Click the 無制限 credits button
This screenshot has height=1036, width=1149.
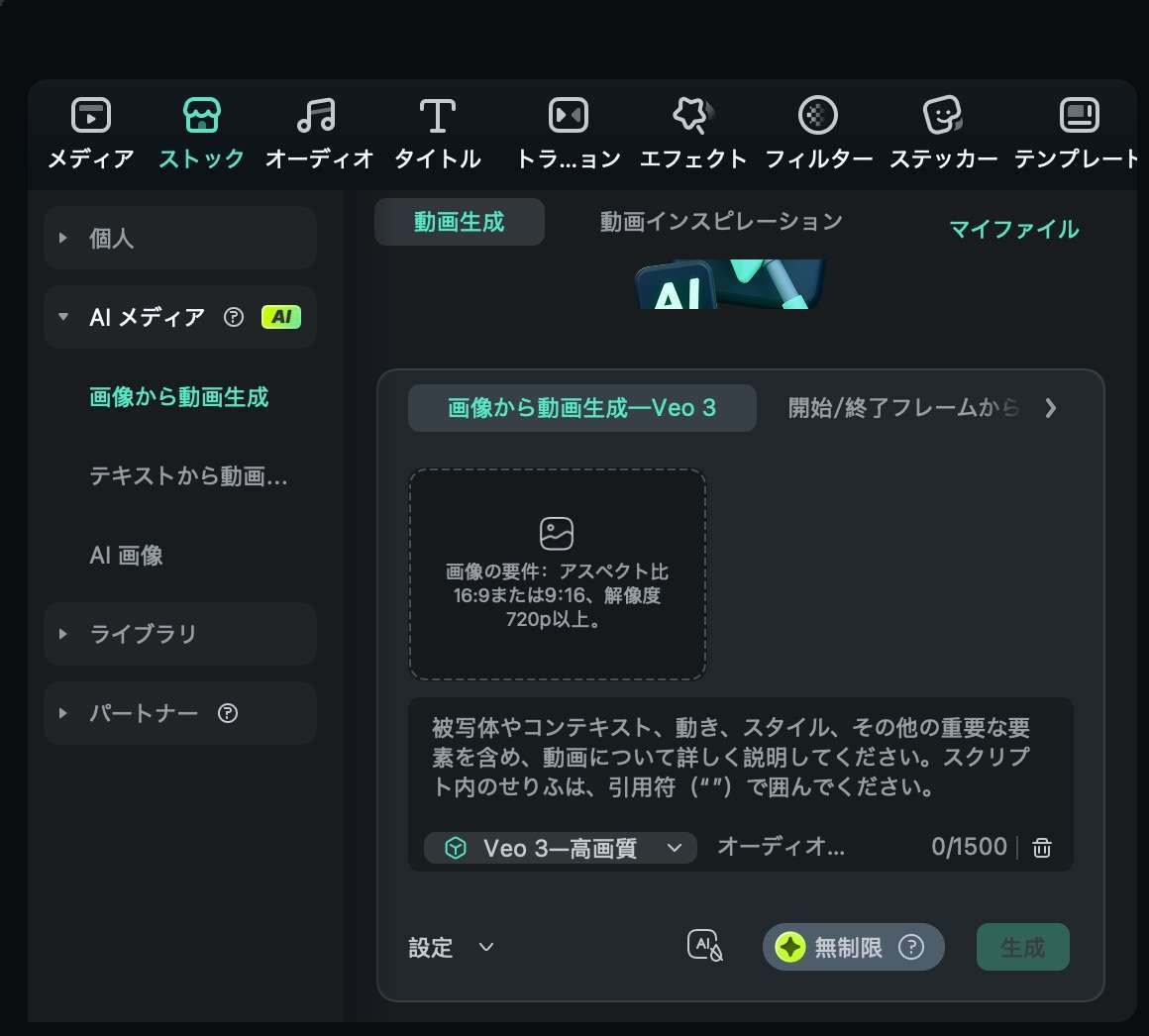(x=853, y=947)
